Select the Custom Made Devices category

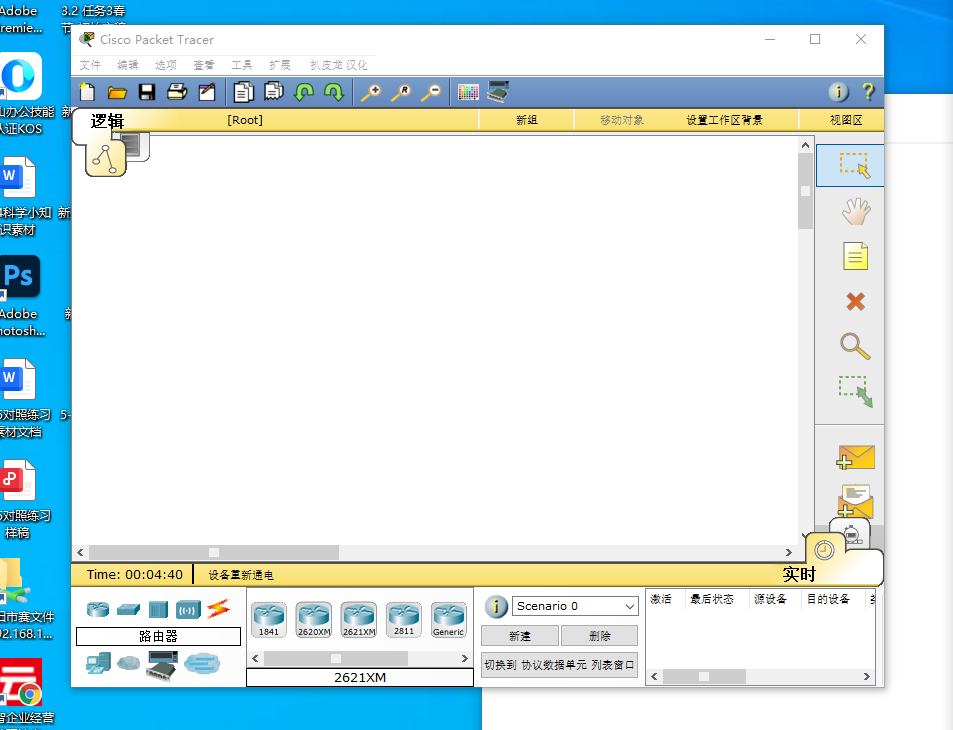pos(162,664)
